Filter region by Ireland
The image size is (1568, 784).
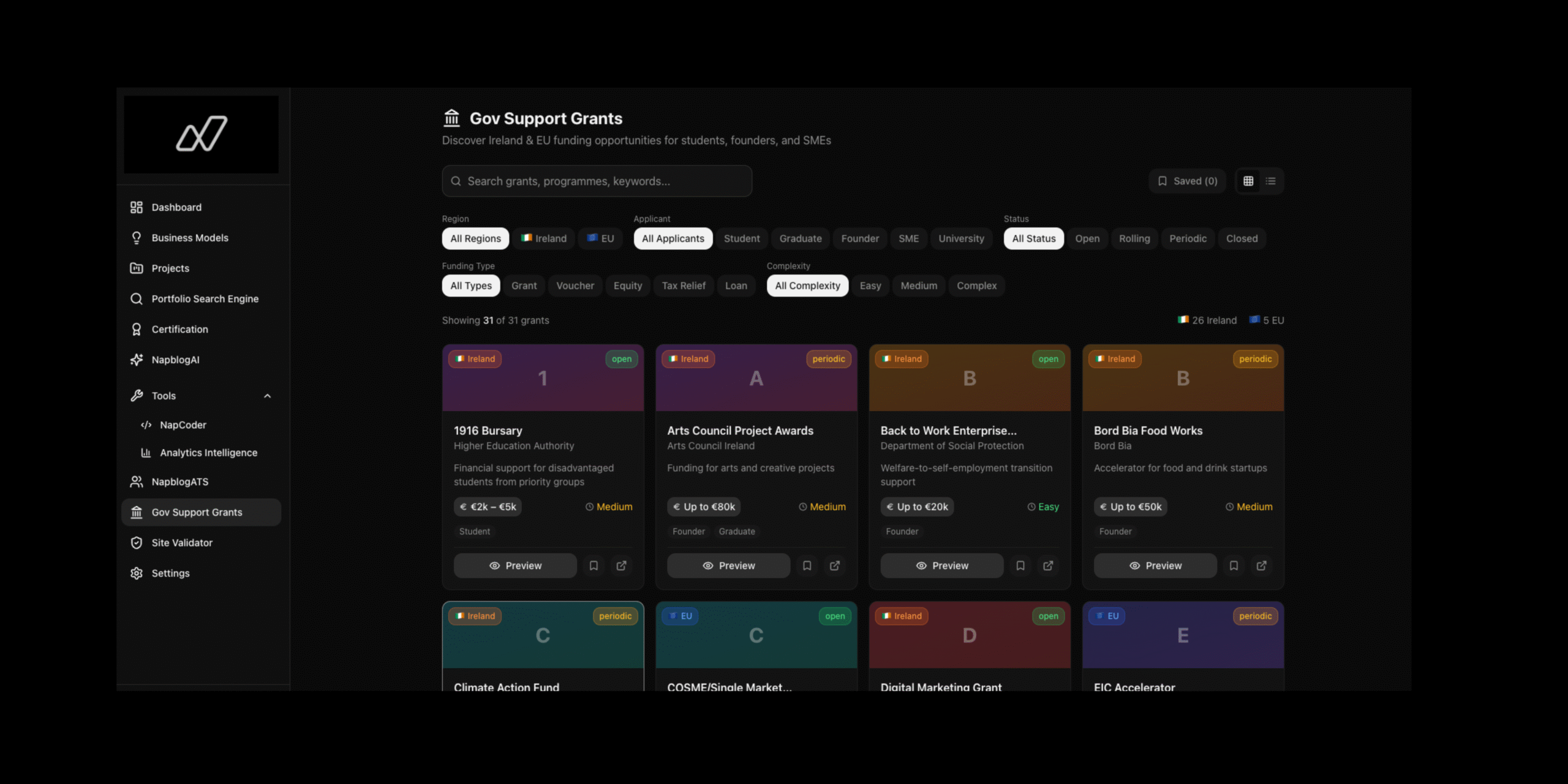coord(544,239)
